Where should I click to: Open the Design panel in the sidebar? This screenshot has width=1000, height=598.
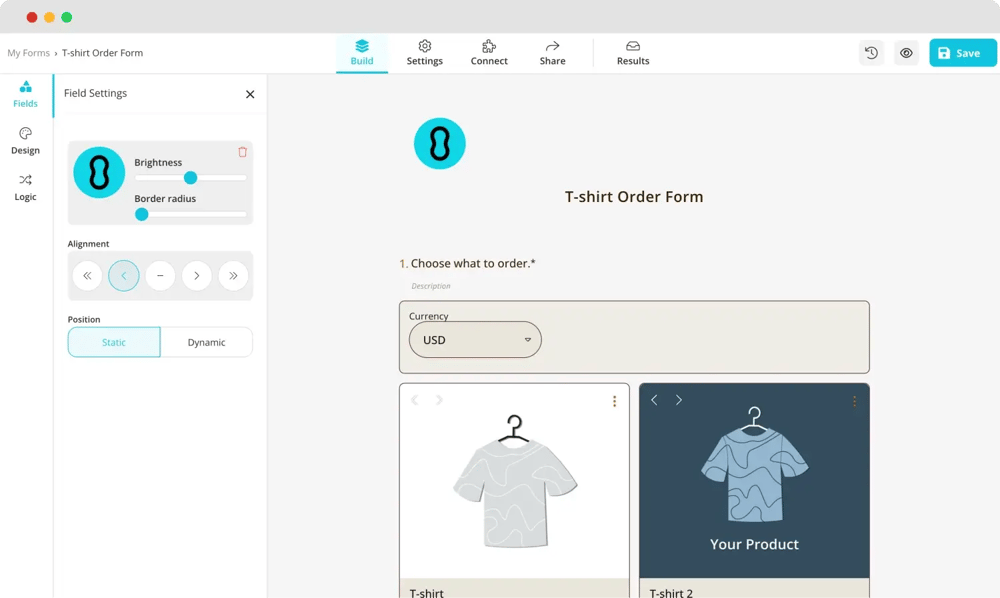pyautogui.click(x=25, y=141)
